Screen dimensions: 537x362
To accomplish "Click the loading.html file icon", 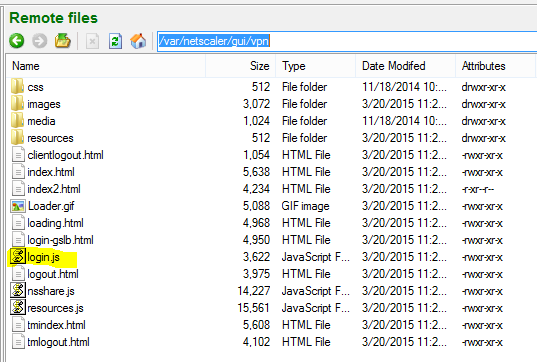I will tap(18, 223).
